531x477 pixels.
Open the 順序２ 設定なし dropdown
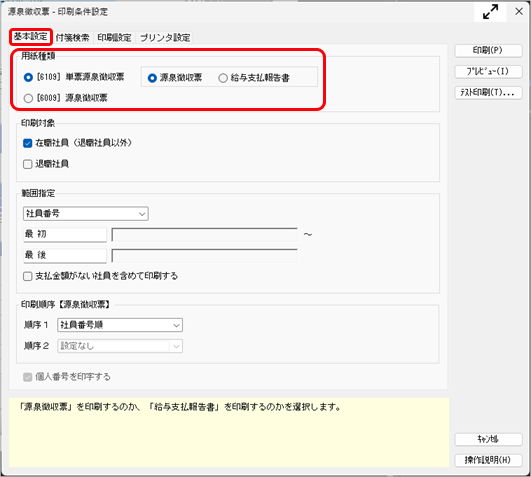click(120, 346)
